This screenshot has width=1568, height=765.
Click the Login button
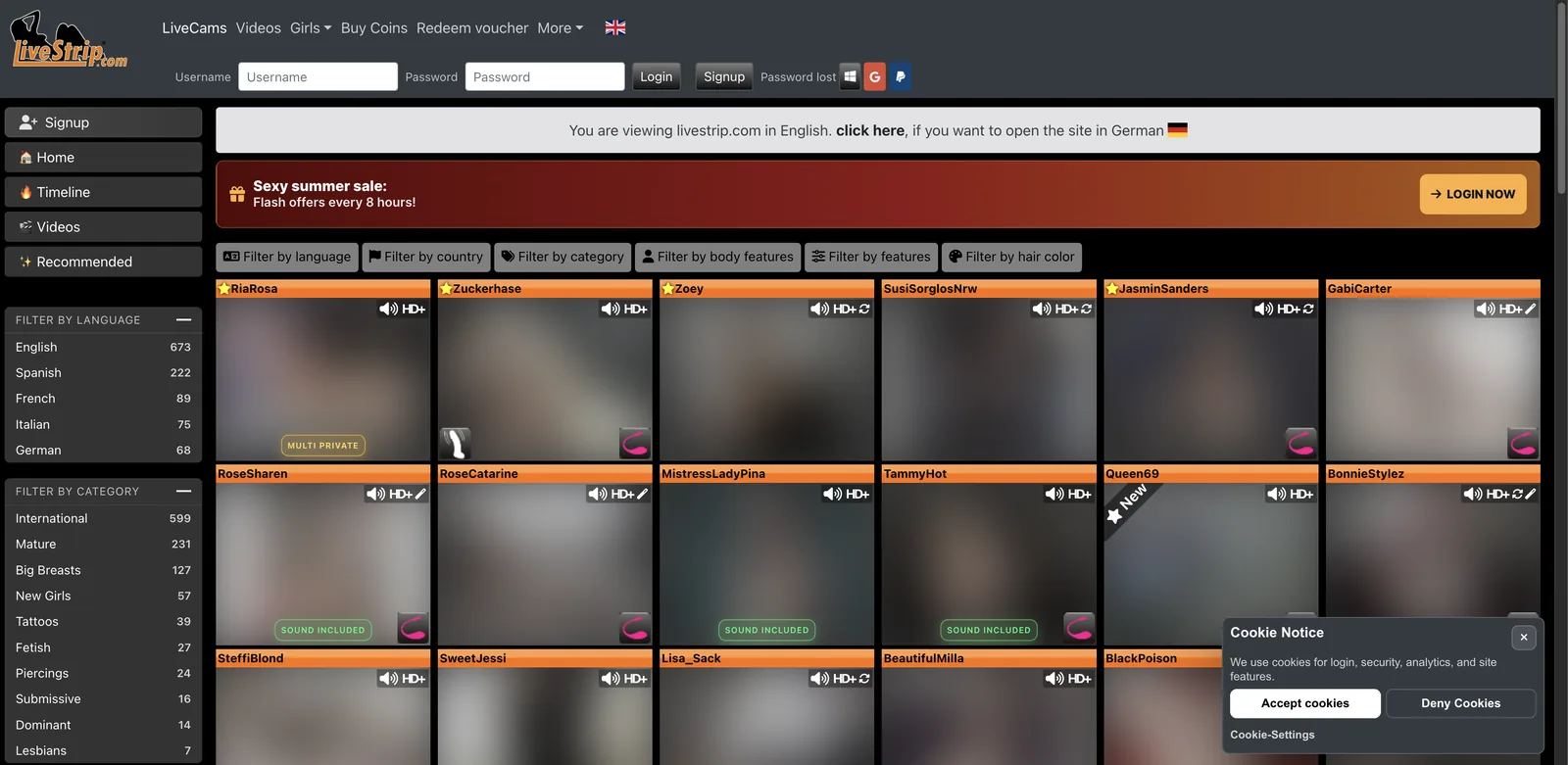pyautogui.click(x=657, y=76)
